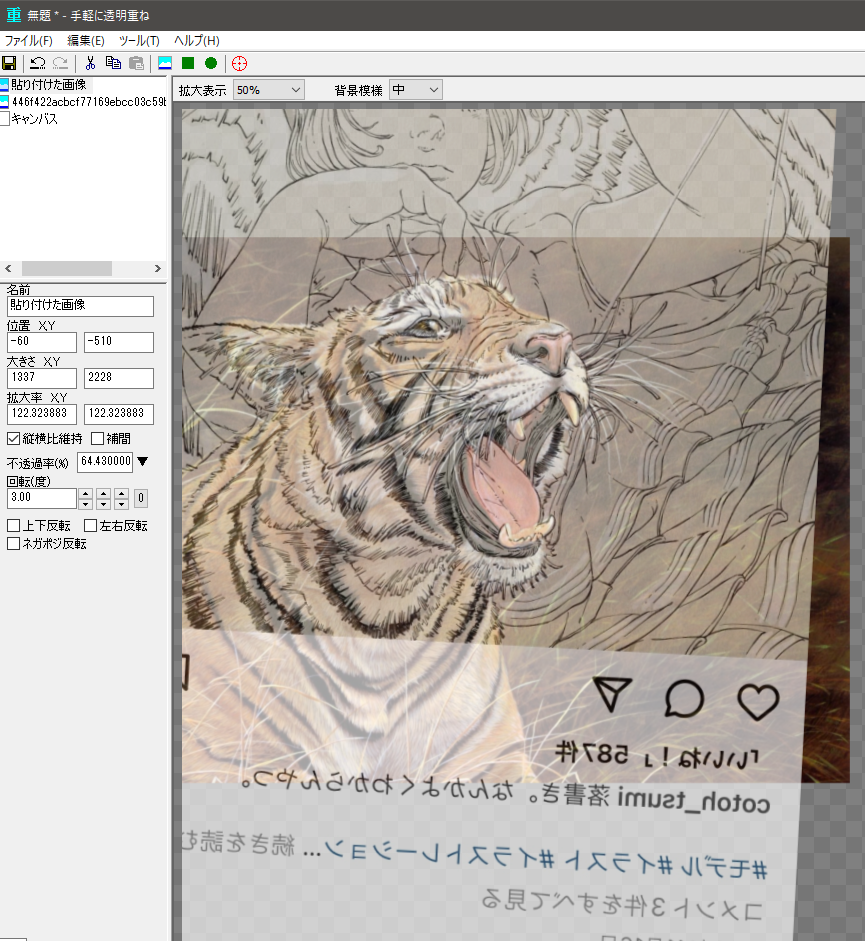Click the width field showing 1337
Image resolution: width=865 pixels, height=941 pixels.
pos(41,378)
